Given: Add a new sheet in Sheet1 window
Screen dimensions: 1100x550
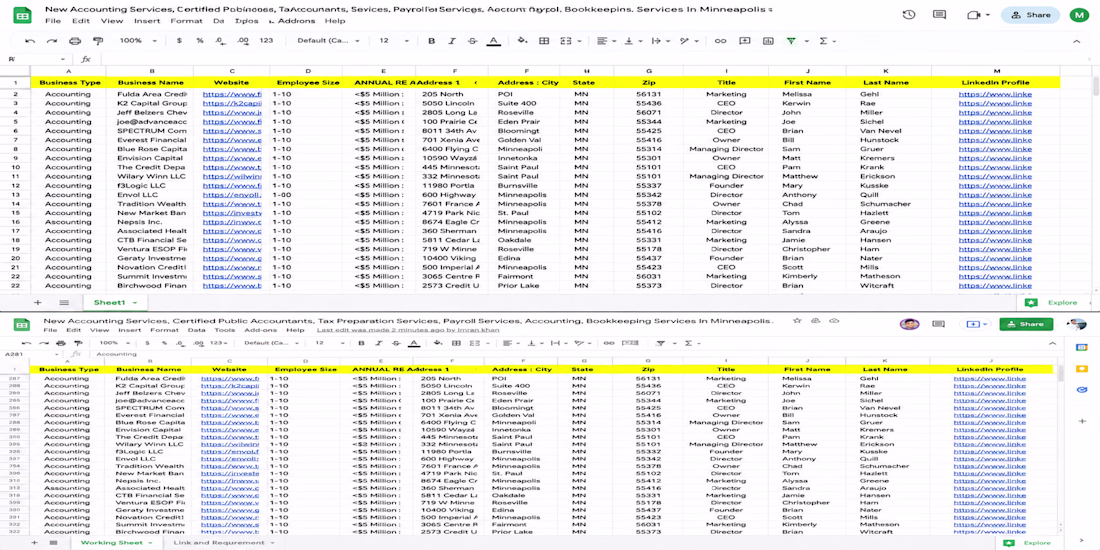Looking at the screenshot, I should [38, 302].
